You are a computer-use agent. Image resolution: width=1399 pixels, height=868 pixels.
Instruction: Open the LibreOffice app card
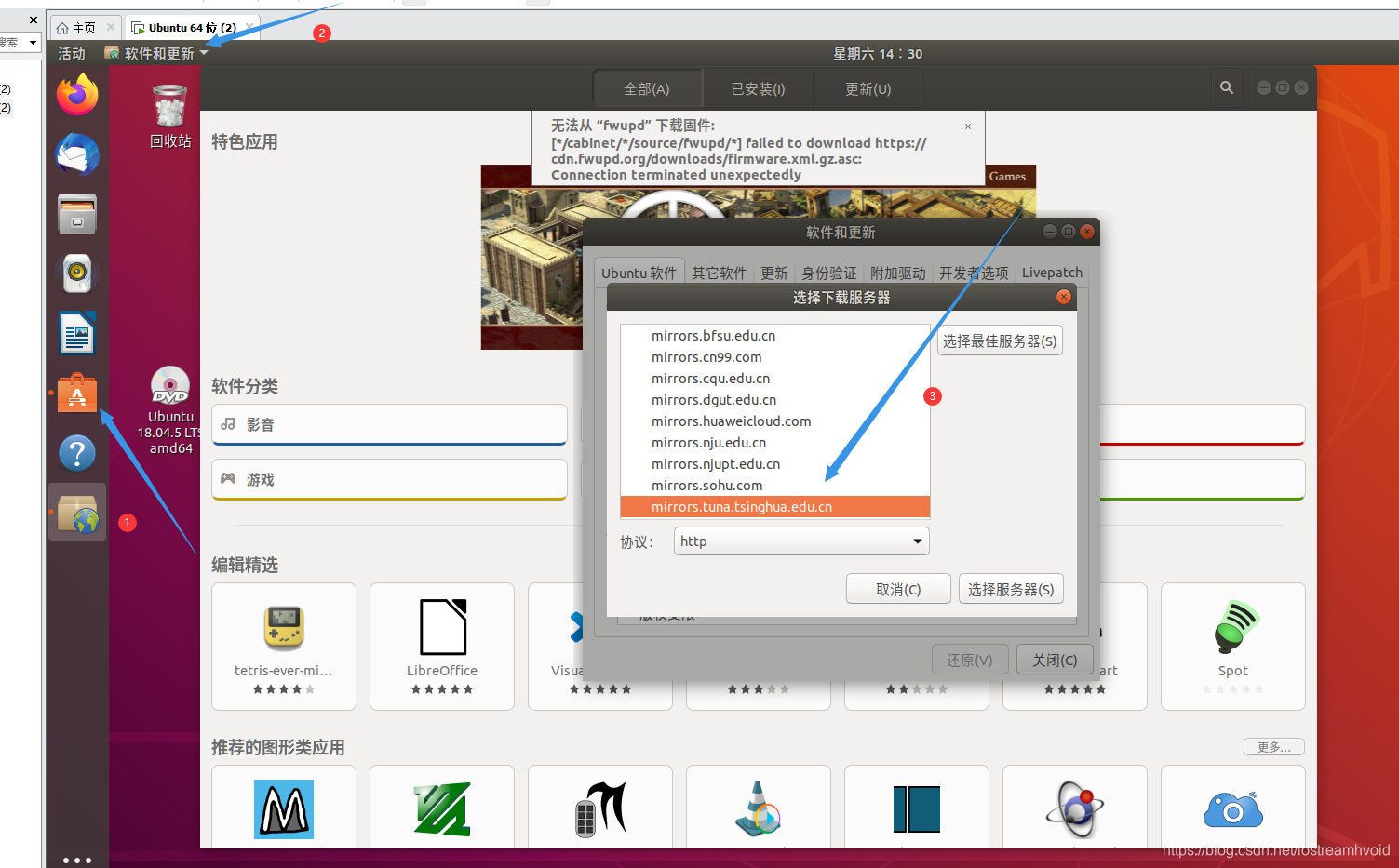442,647
